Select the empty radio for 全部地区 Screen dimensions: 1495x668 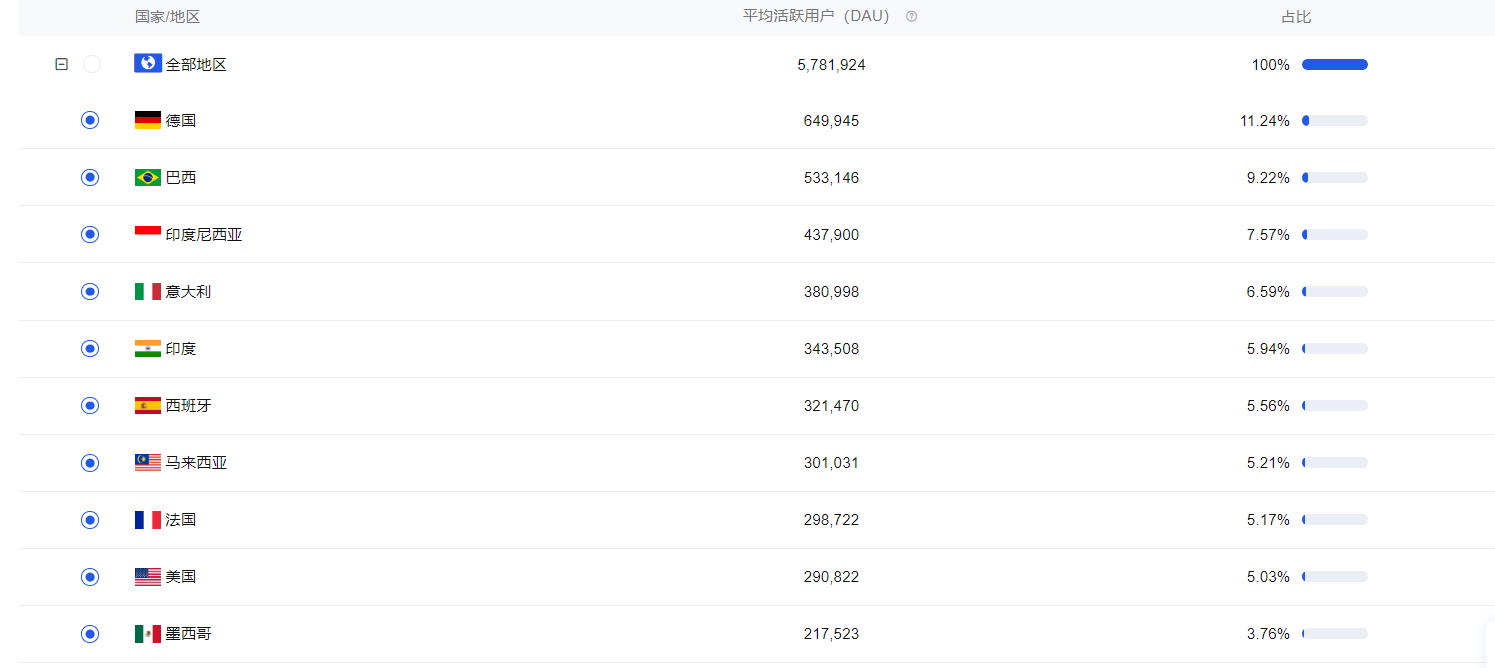pyautogui.click(x=92, y=64)
